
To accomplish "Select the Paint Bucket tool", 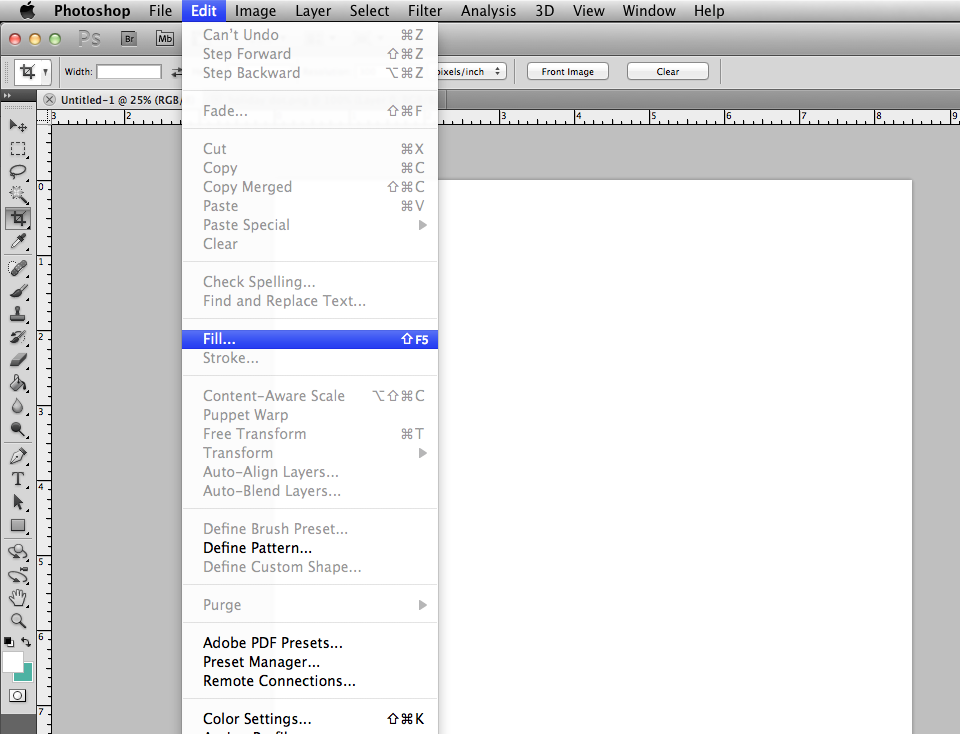I will (18, 383).
